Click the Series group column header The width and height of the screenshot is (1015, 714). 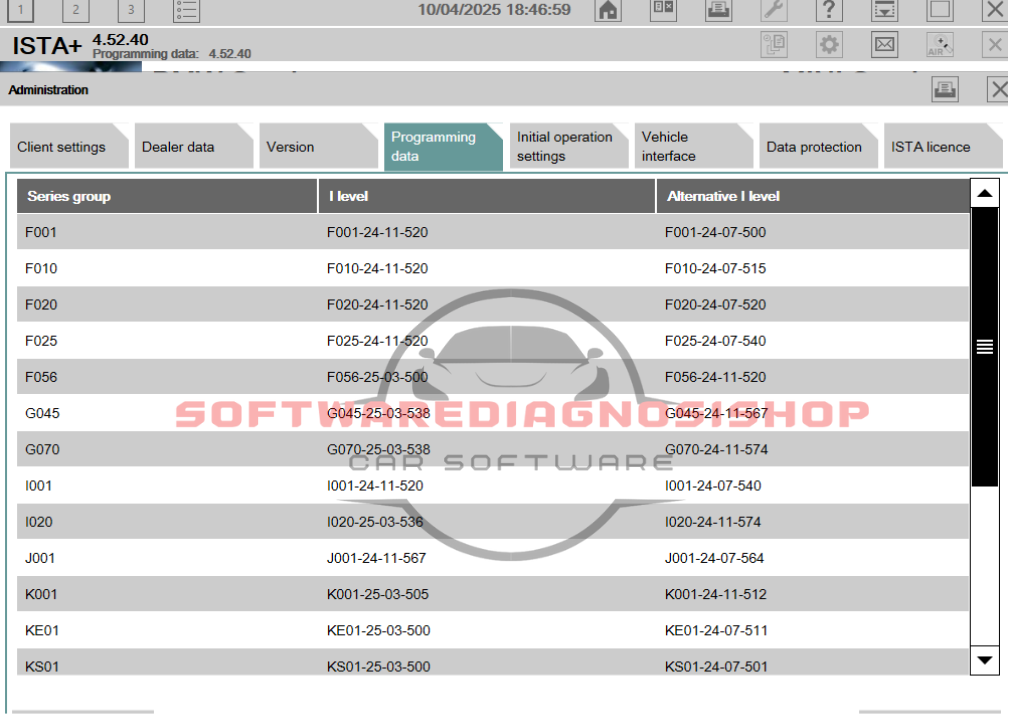167,196
